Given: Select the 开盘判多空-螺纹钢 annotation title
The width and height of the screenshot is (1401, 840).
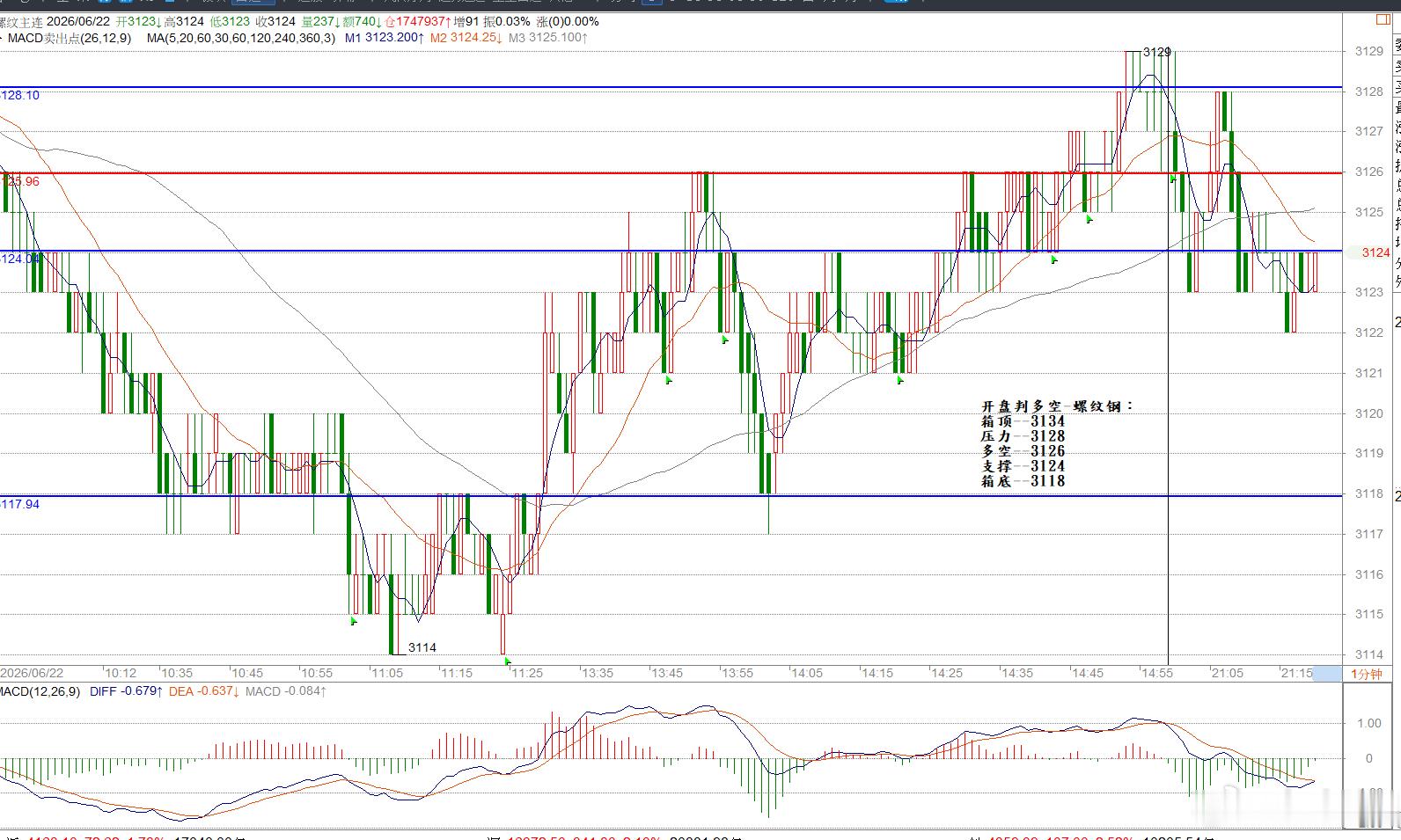Looking at the screenshot, I should (x=1058, y=406).
